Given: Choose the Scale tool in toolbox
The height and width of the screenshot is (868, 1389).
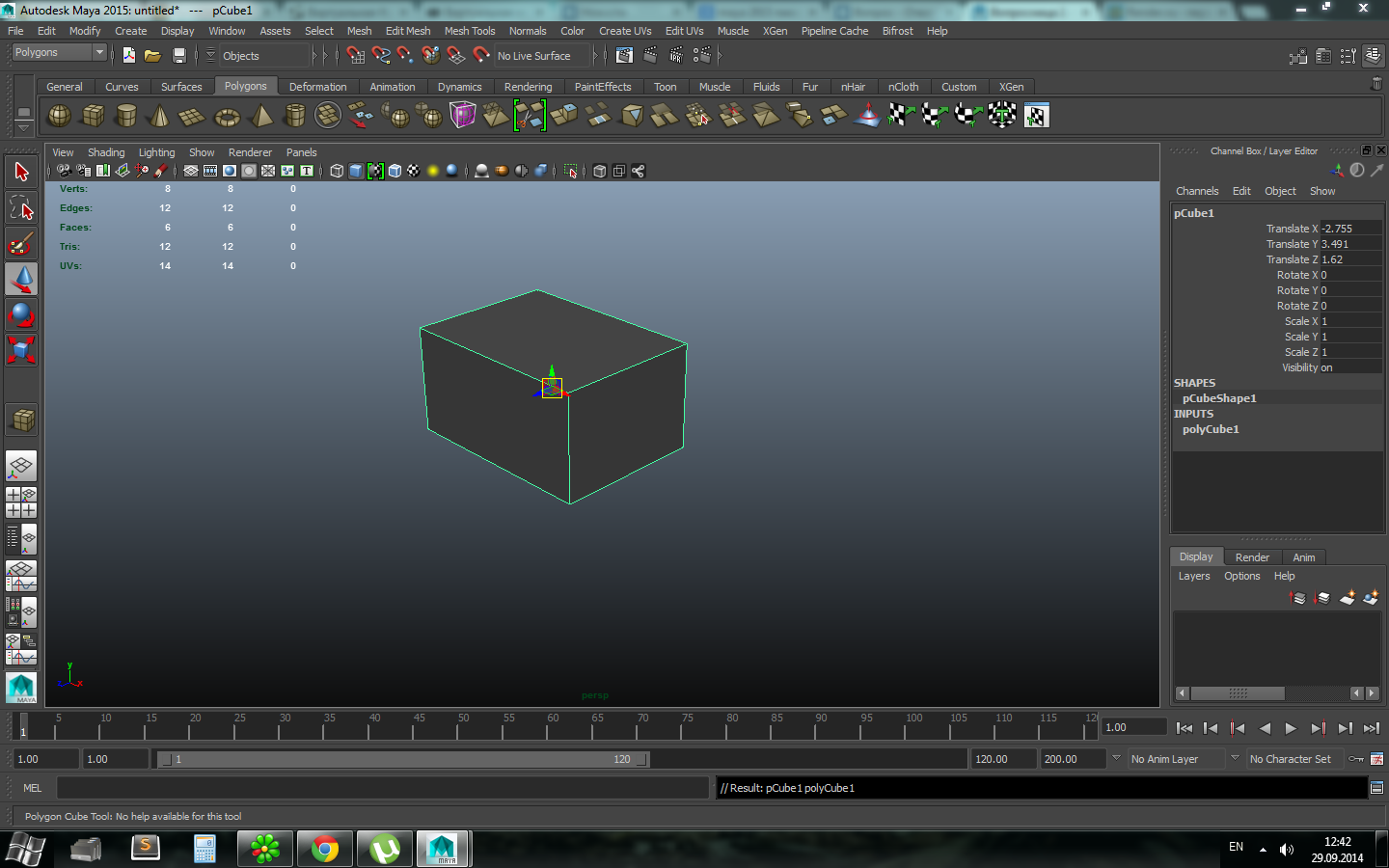Looking at the screenshot, I should pos(21,349).
